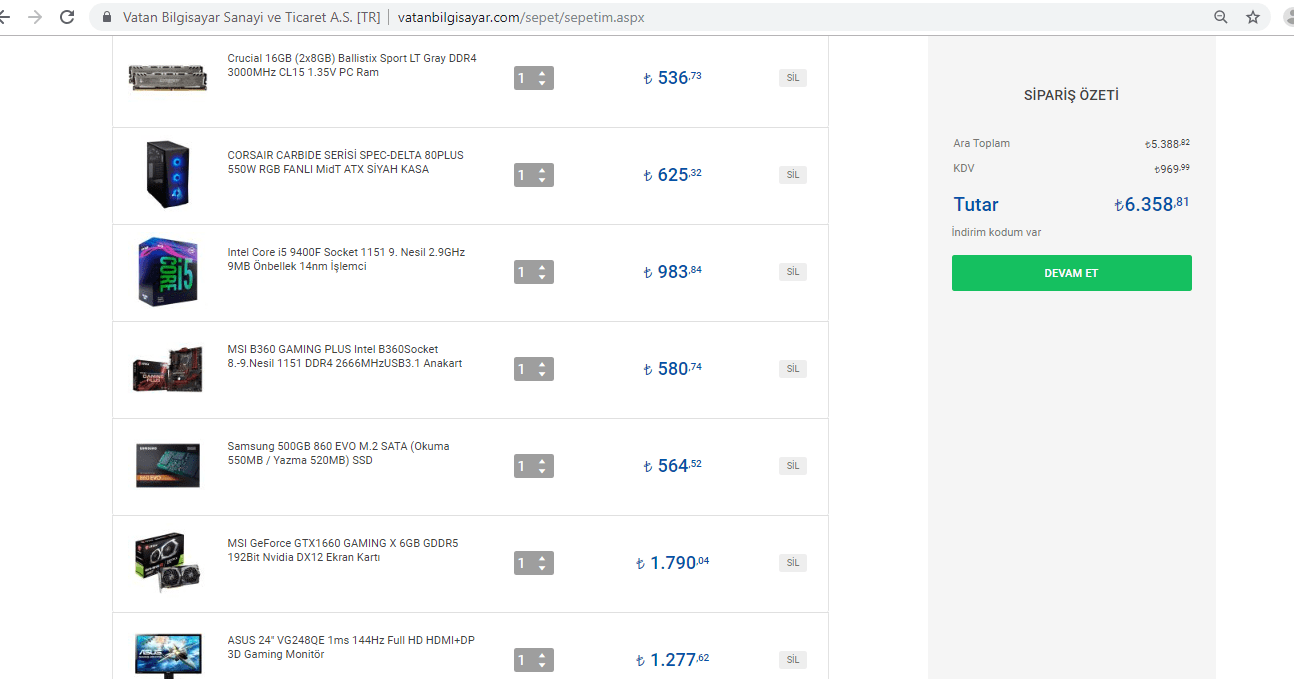The image size is (1294, 679).
Task: Open Crucial 16GB Ballistix Sport product title
Action: [x=352, y=65]
